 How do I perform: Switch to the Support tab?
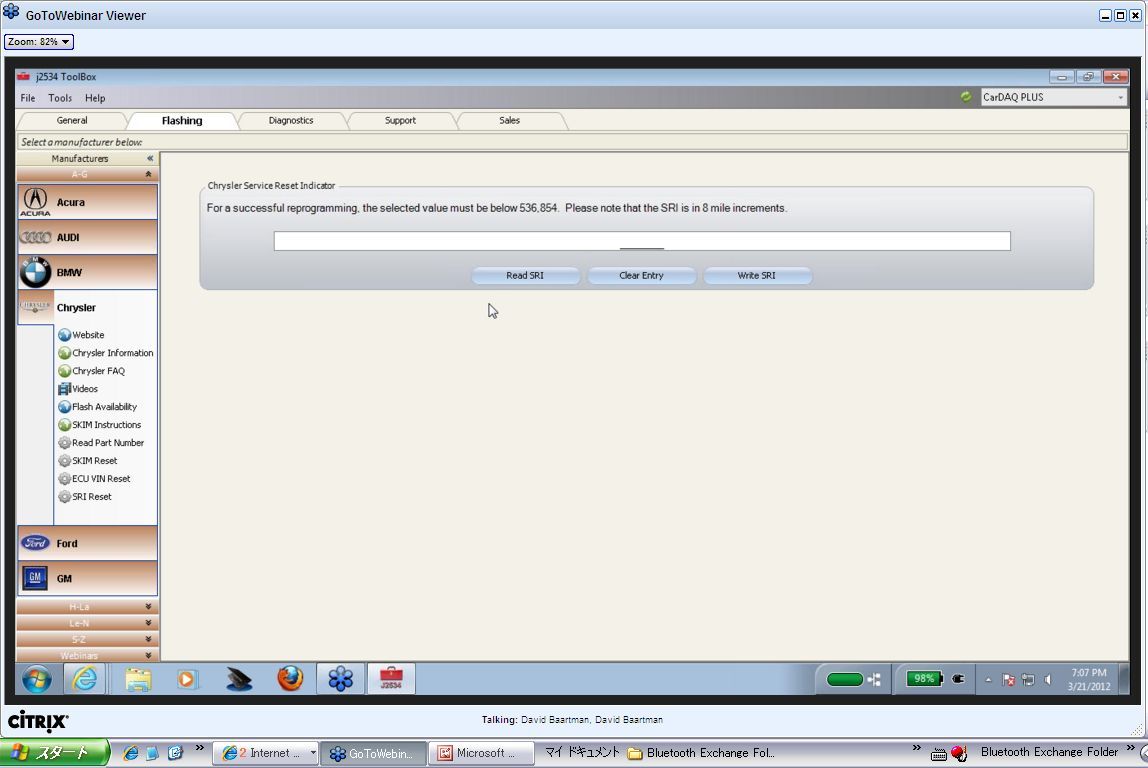400,120
